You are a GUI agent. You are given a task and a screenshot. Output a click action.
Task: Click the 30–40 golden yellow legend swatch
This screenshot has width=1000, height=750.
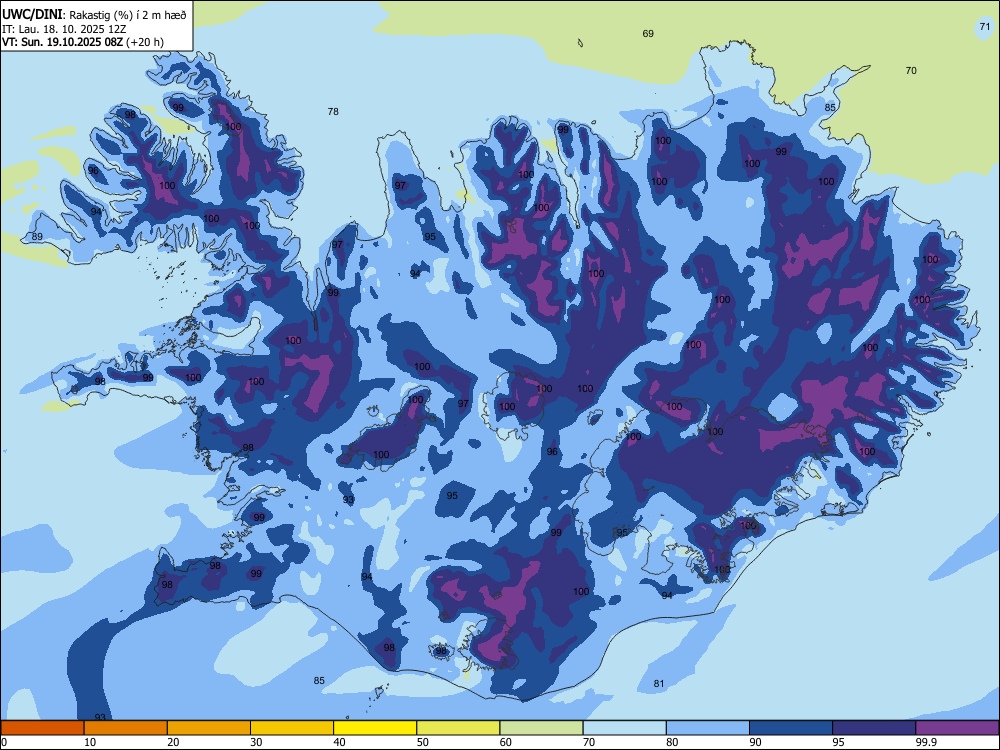292,728
